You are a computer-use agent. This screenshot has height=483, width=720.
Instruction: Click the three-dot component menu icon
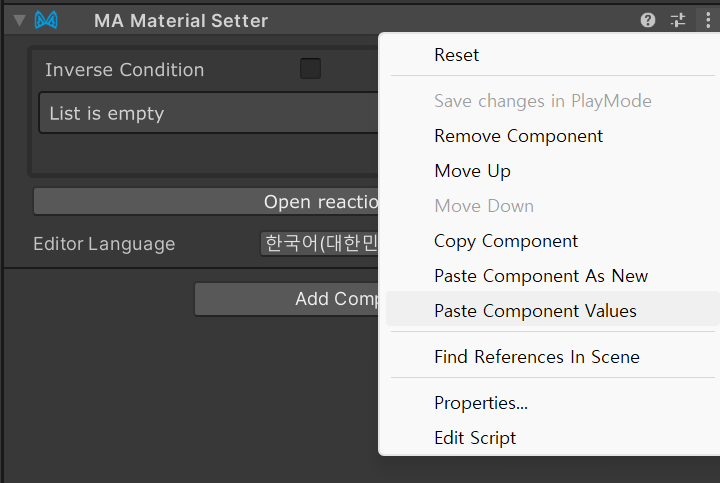708,20
